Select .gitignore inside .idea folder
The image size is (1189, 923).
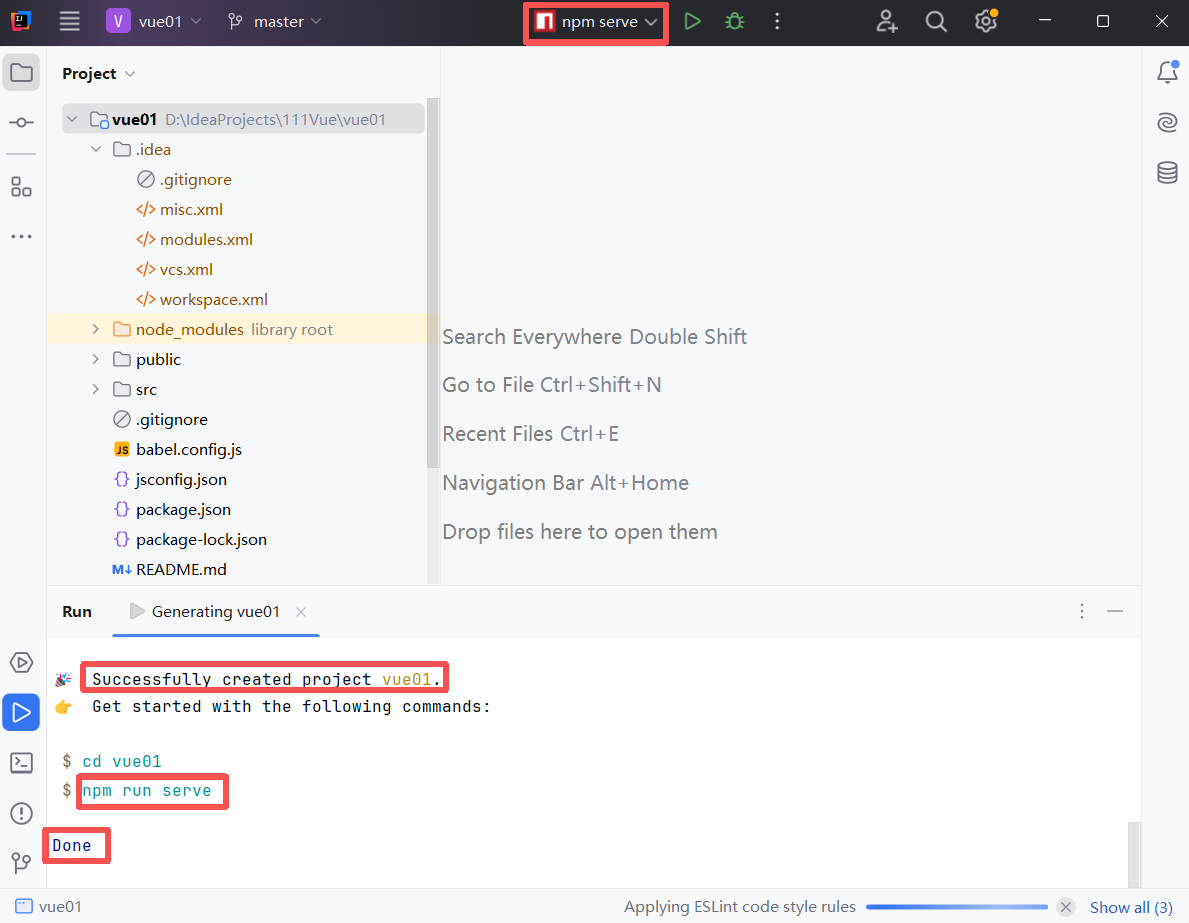tap(184, 179)
